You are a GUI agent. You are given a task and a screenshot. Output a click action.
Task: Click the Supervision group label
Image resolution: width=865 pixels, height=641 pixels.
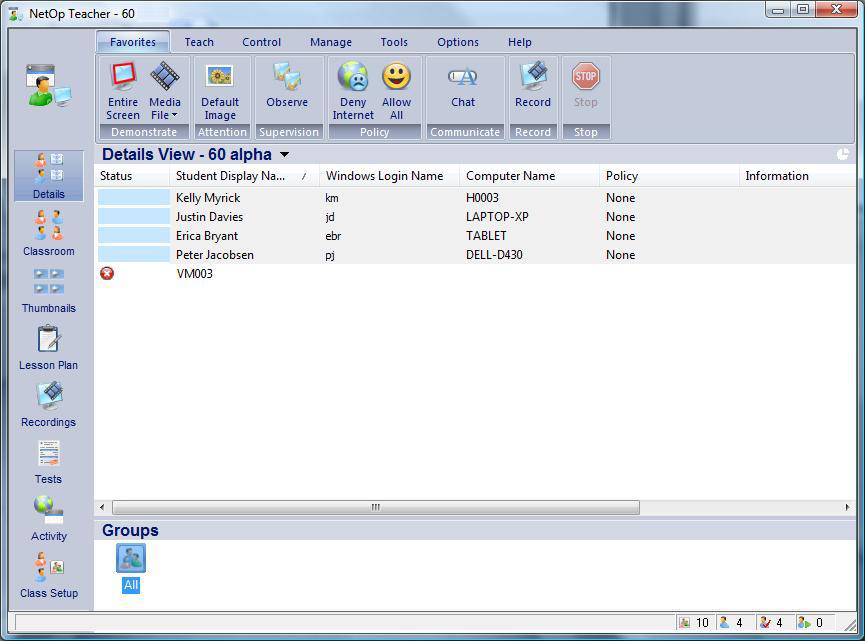point(289,132)
